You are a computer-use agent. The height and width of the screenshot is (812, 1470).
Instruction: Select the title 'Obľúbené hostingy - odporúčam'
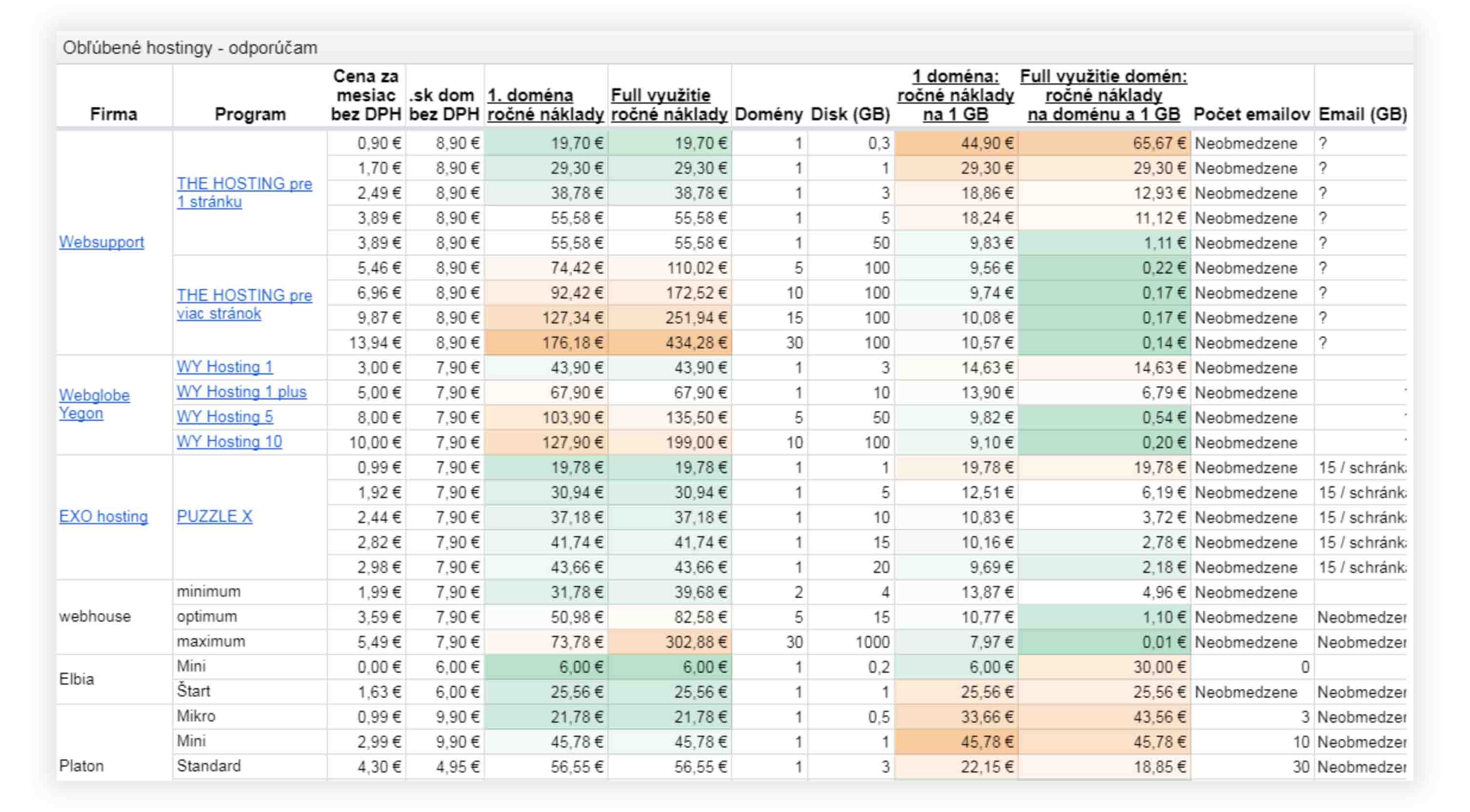190,48
